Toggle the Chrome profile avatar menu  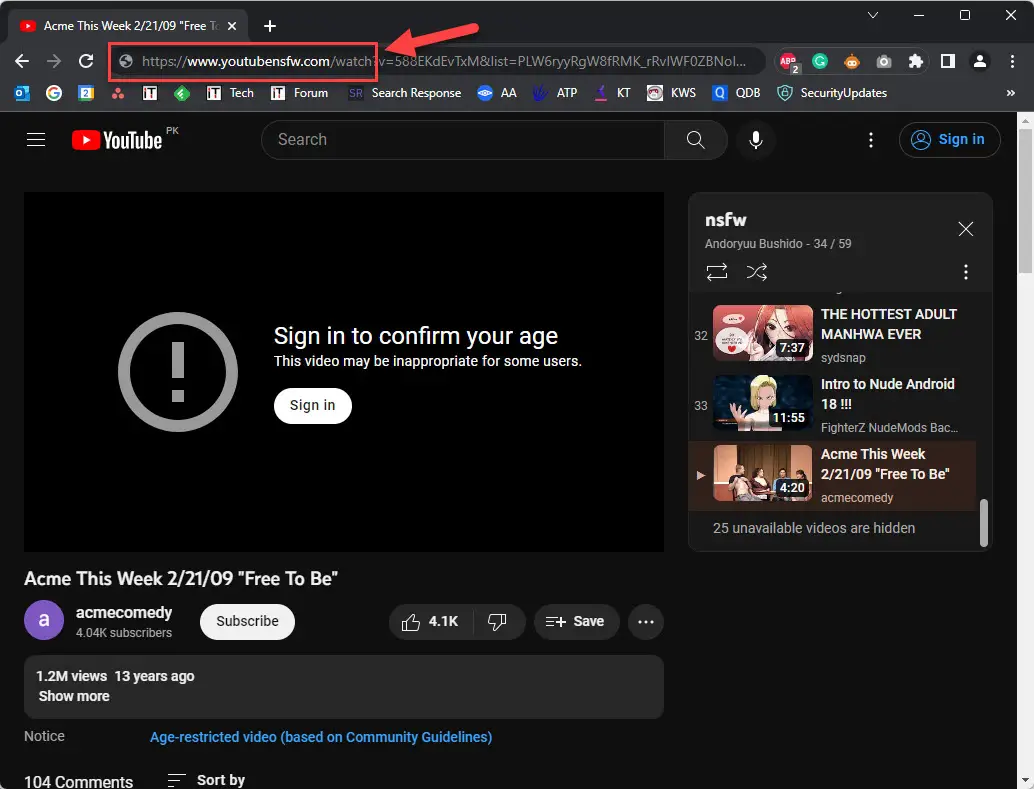click(980, 61)
